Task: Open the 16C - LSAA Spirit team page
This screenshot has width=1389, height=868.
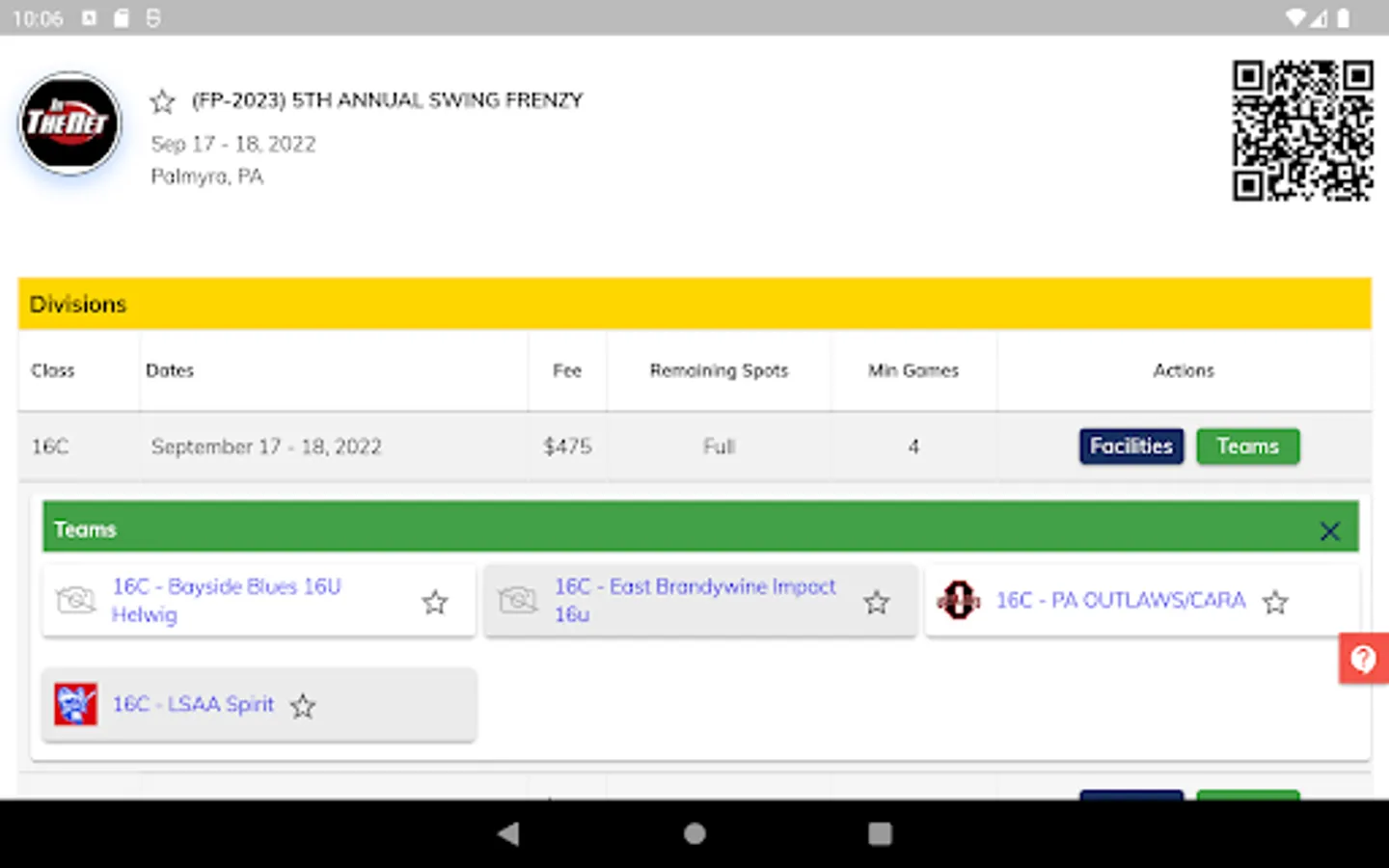Action: click(193, 704)
